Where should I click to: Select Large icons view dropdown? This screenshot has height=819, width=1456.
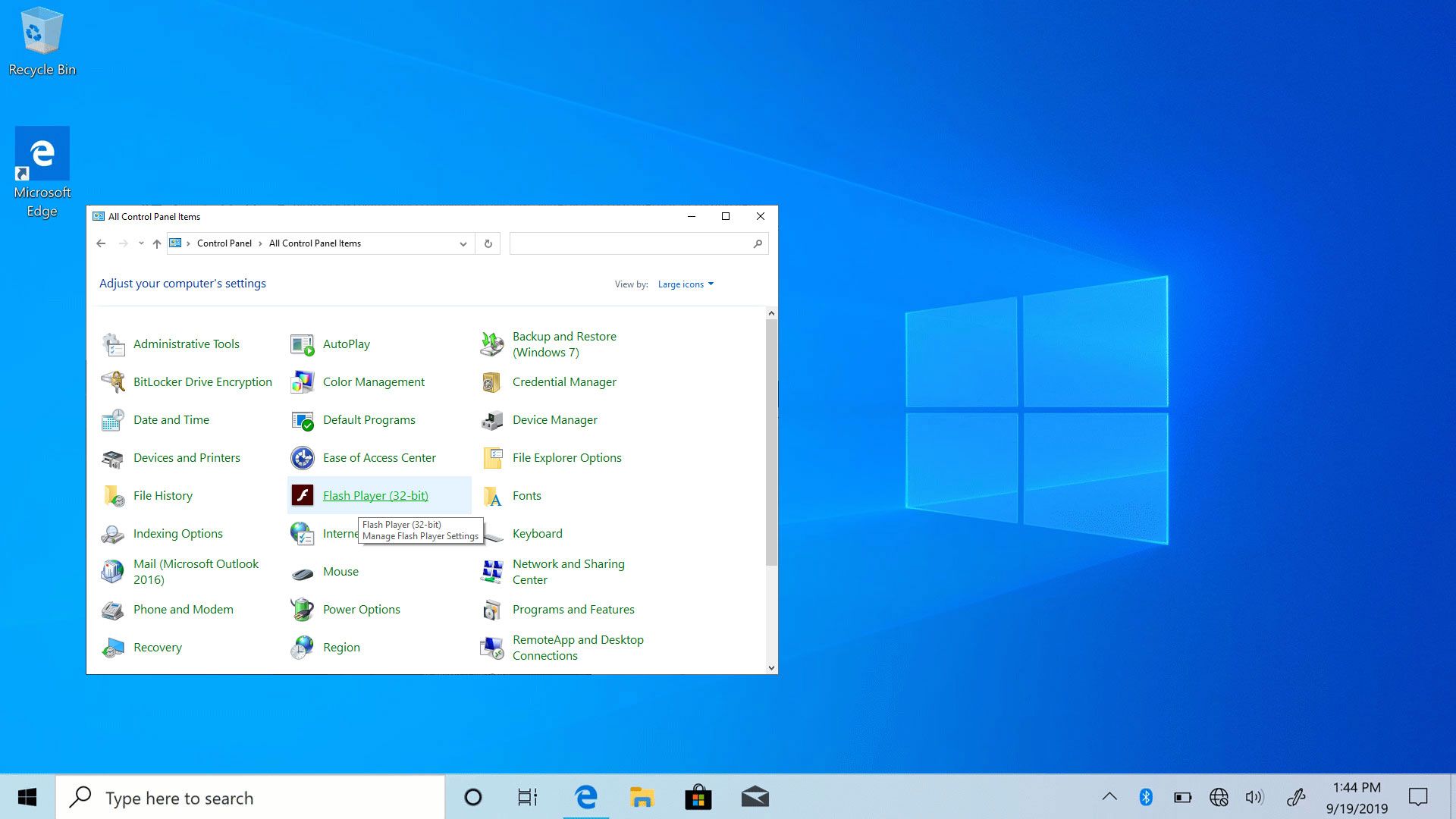click(686, 284)
